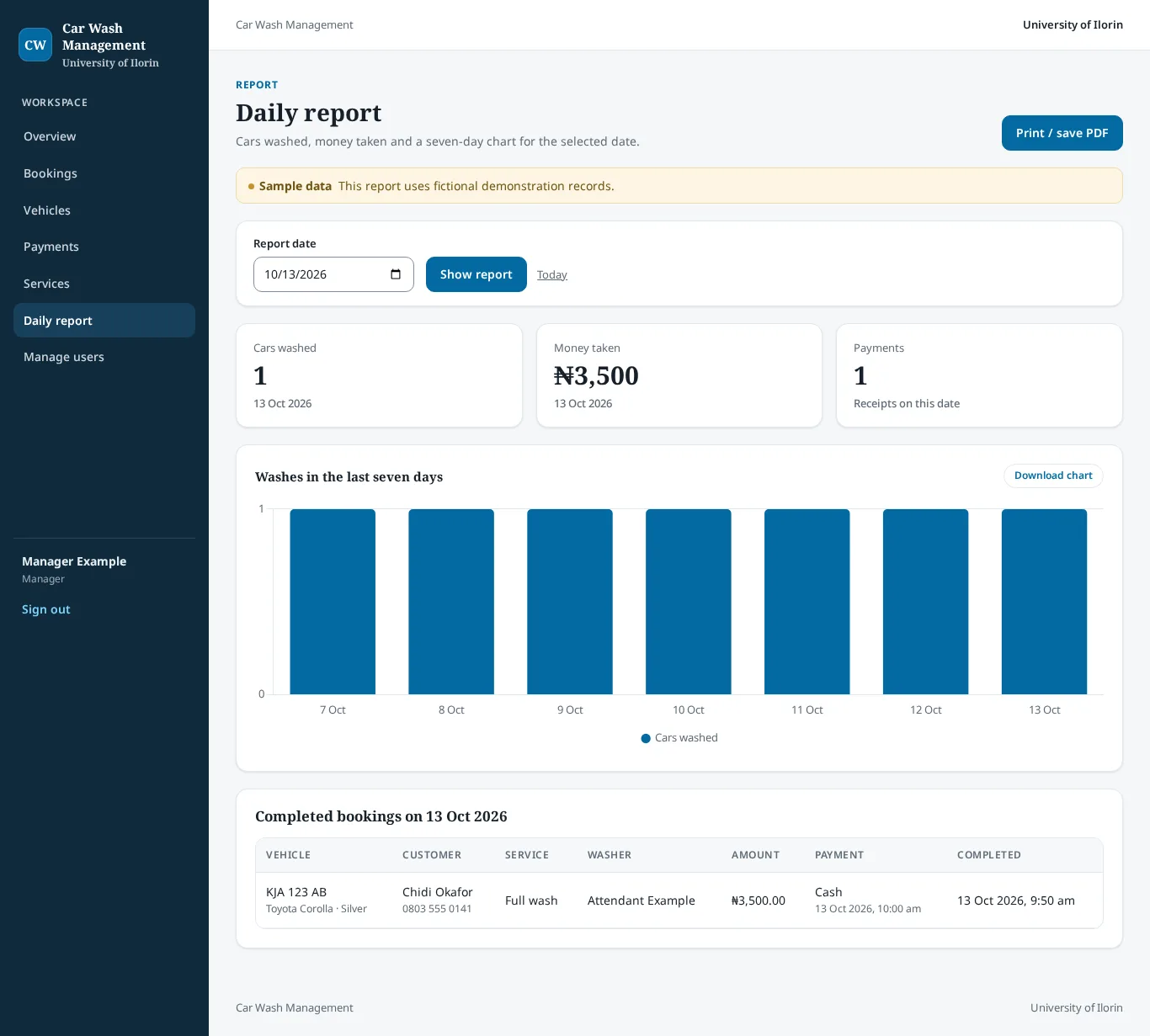The height and width of the screenshot is (1036, 1150).
Task: Click the 8 Oct chart bar
Action: (x=451, y=602)
